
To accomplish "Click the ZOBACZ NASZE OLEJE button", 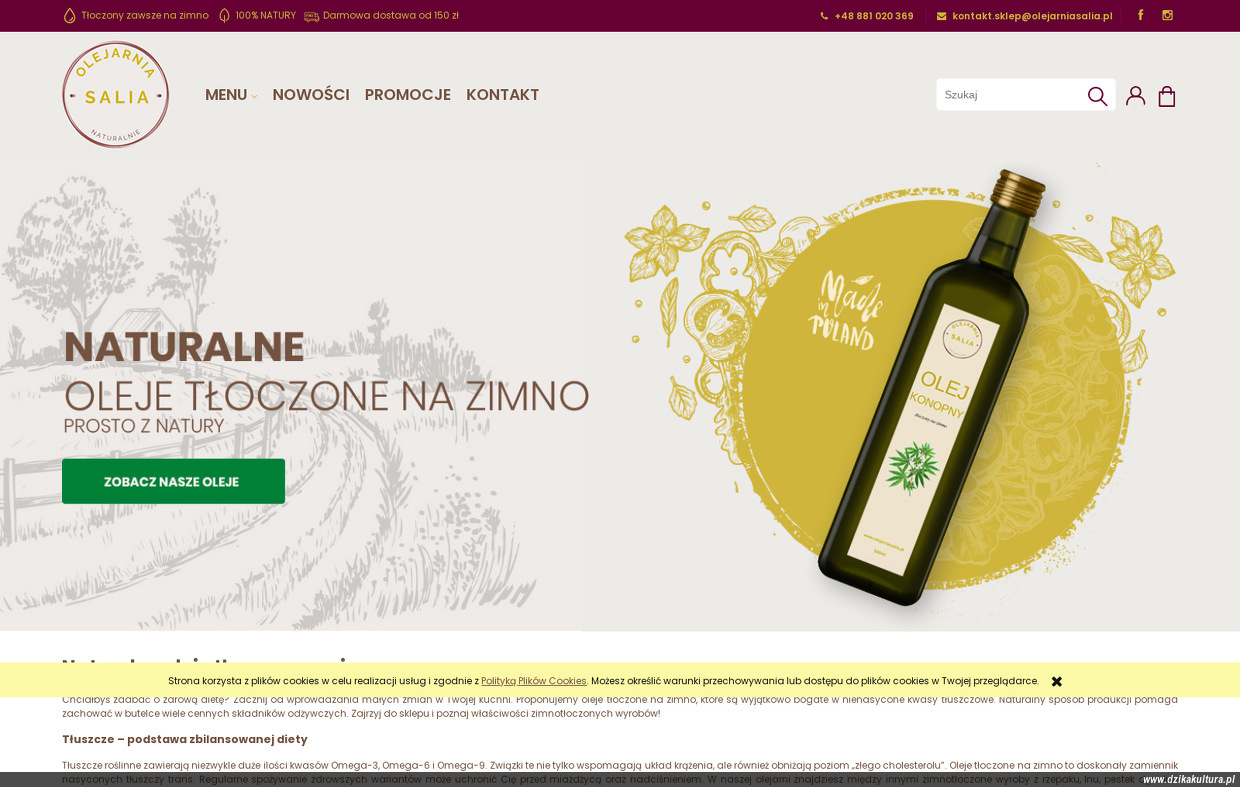I will point(173,481).
